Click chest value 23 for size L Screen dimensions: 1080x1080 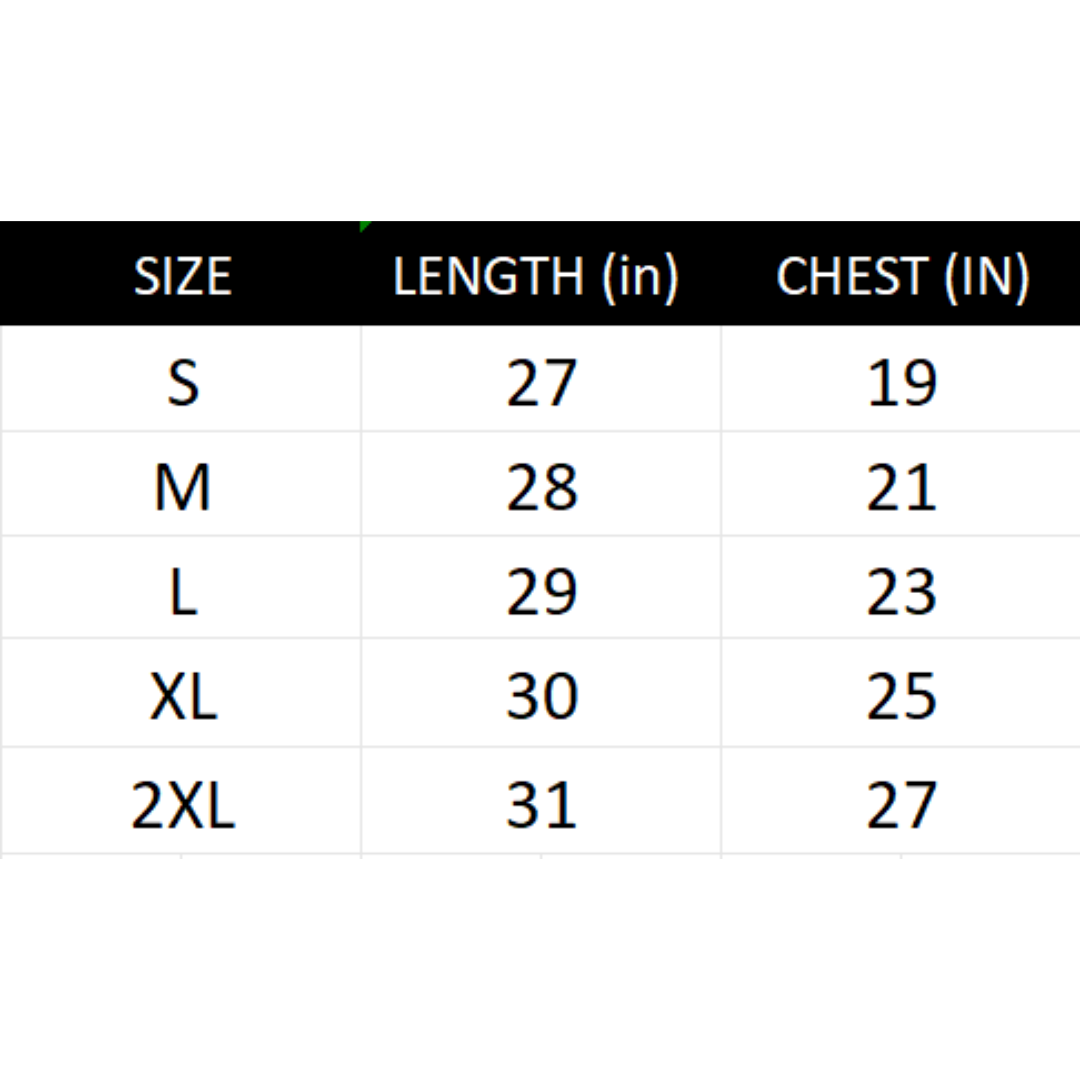click(x=901, y=591)
